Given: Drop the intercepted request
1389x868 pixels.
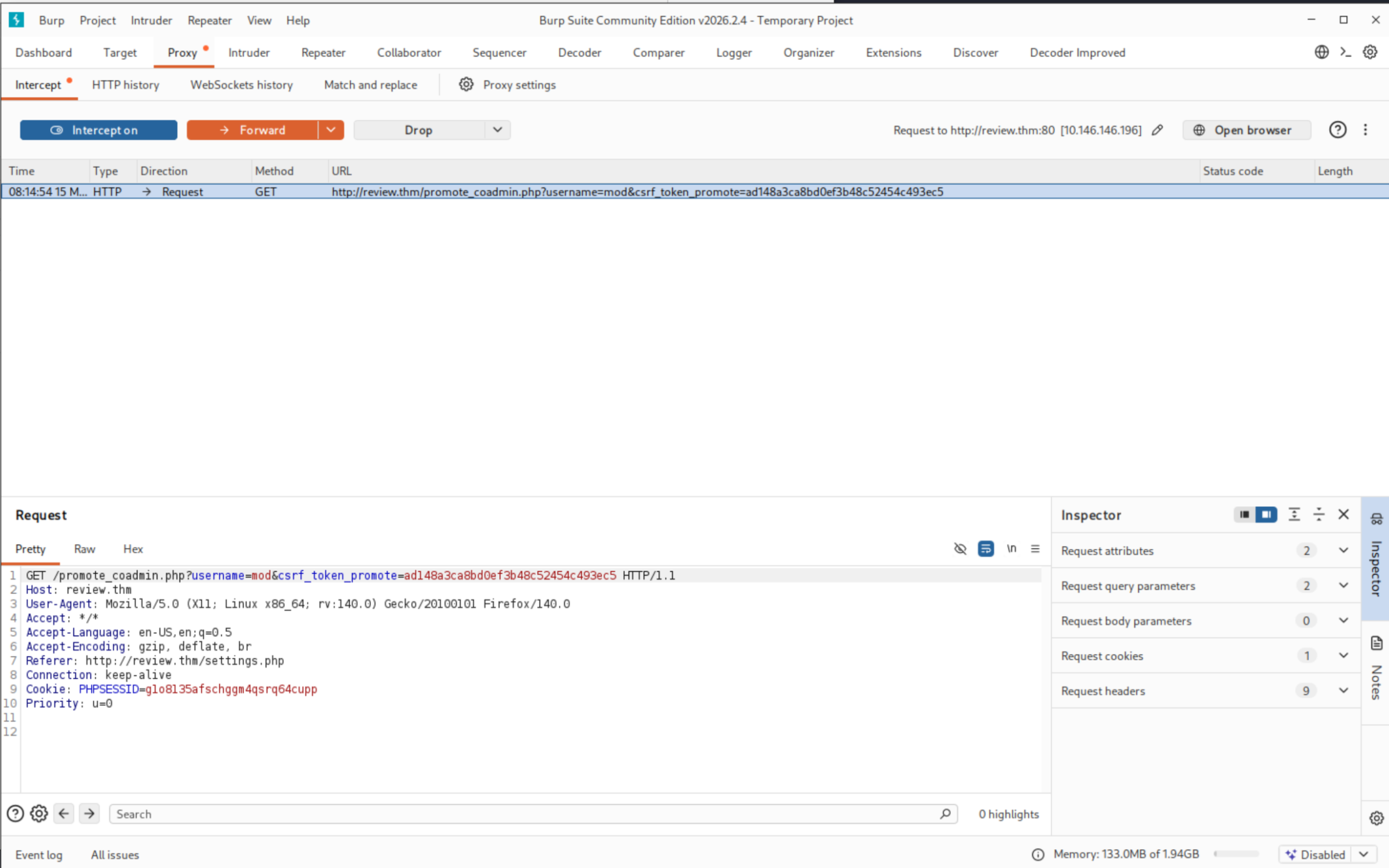Looking at the screenshot, I should coord(419,129).
